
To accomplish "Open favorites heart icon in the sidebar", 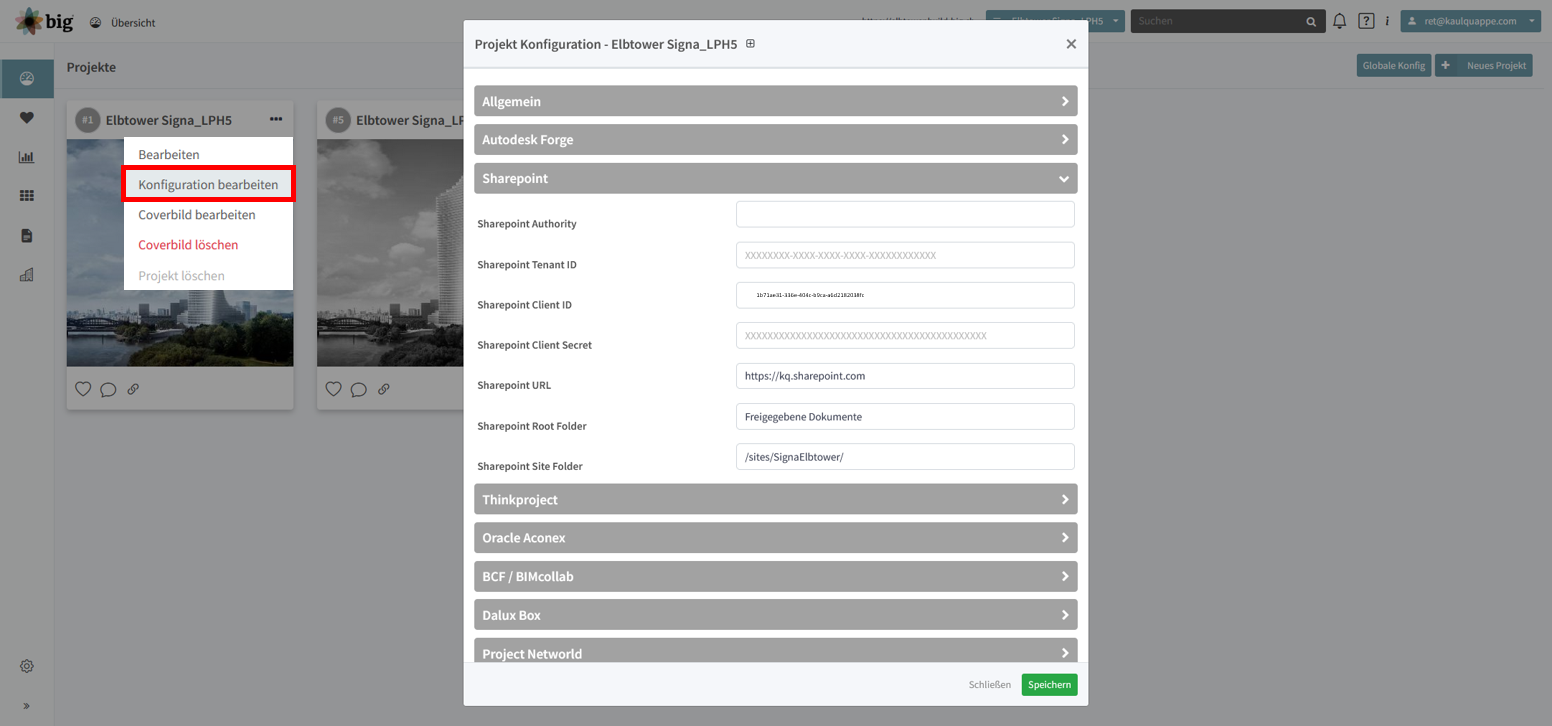I will click(27, 118).
